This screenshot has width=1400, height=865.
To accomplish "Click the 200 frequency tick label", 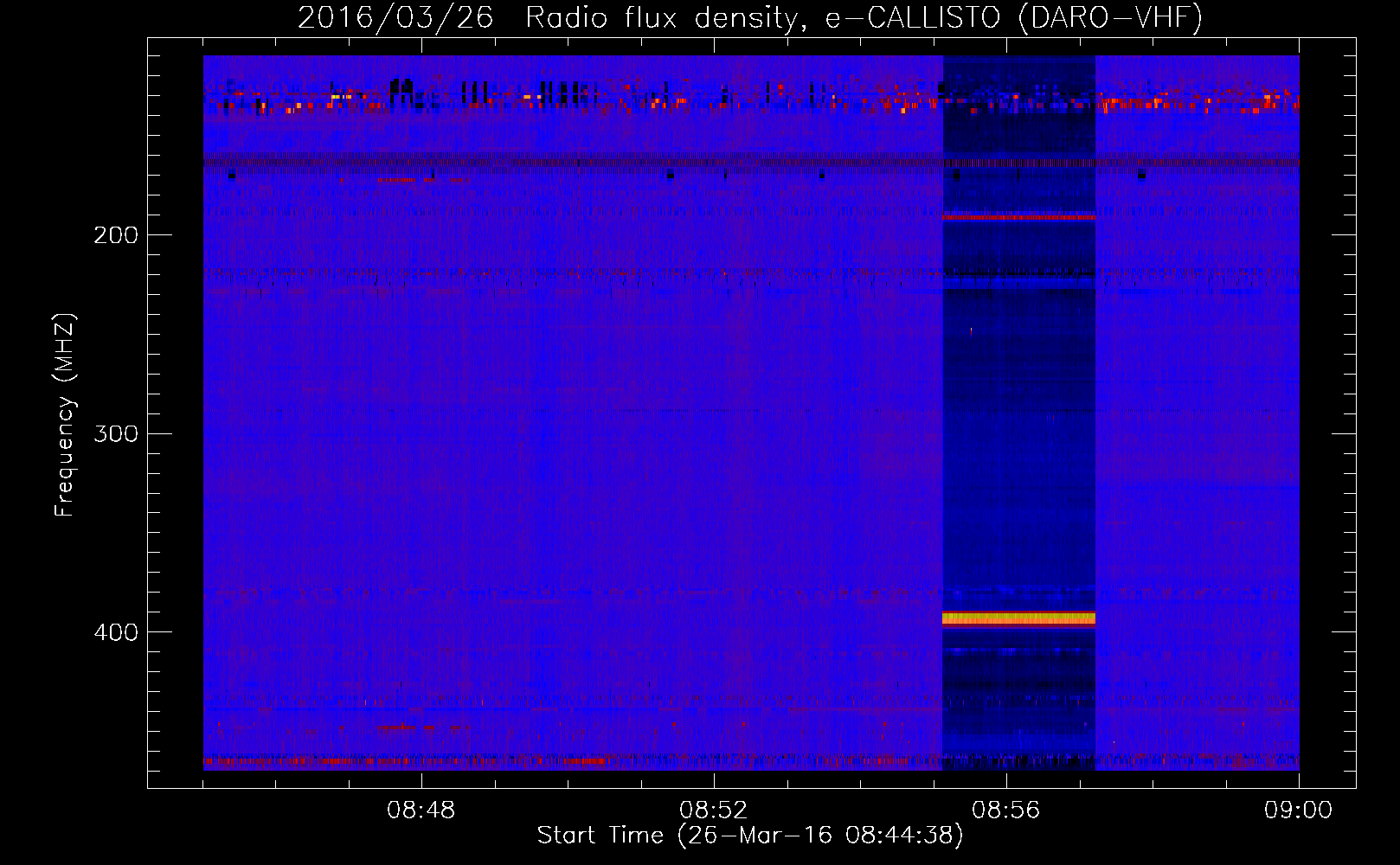I will [x=116, y=235].
